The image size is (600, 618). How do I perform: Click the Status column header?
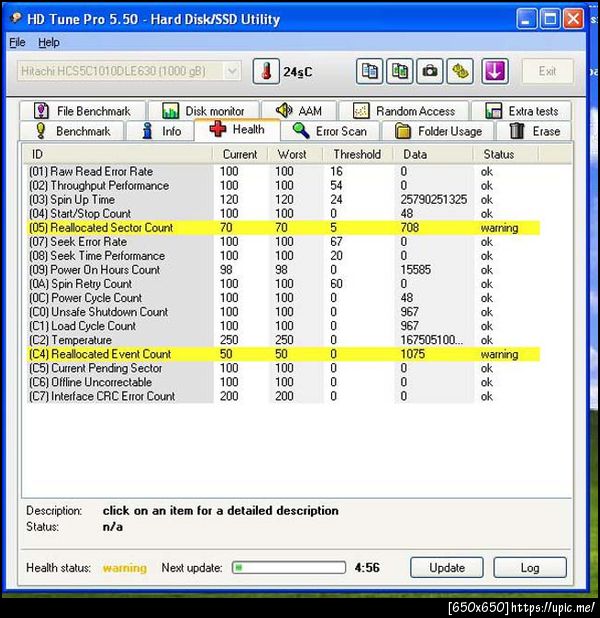(x=506, y=154)
